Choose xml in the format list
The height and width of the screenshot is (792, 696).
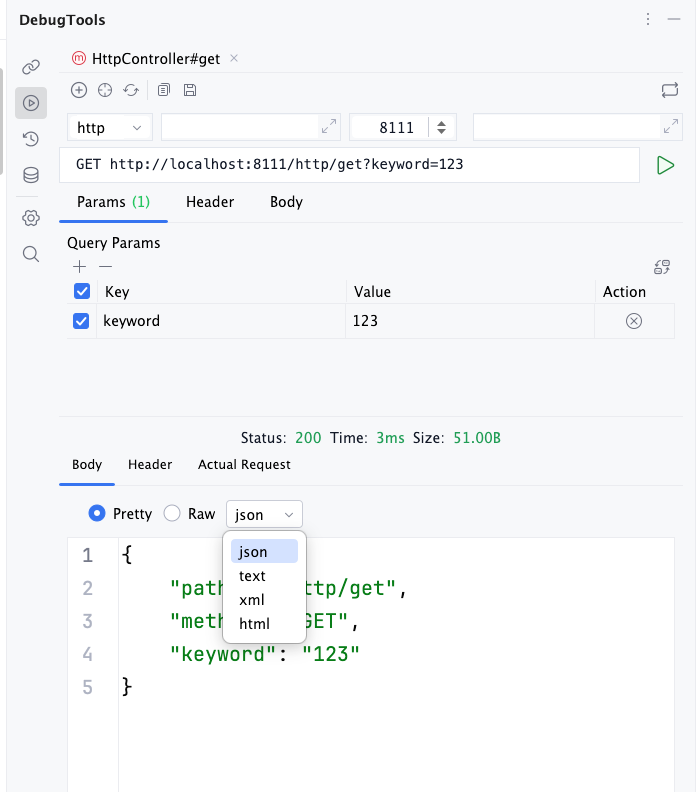click(x=264, y=600)
